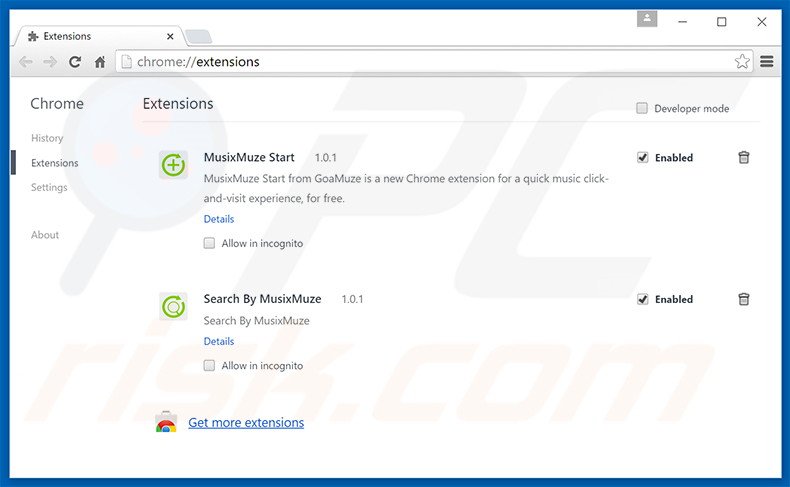
Task: Click the chrome://extensions address bar
Action: 433,61
